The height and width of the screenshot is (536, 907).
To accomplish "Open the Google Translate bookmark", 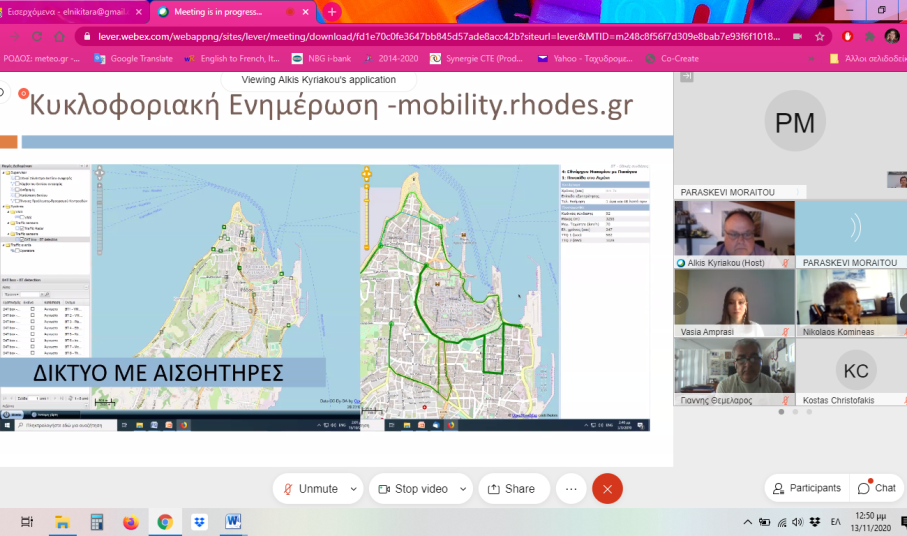I will coord(133,59).
